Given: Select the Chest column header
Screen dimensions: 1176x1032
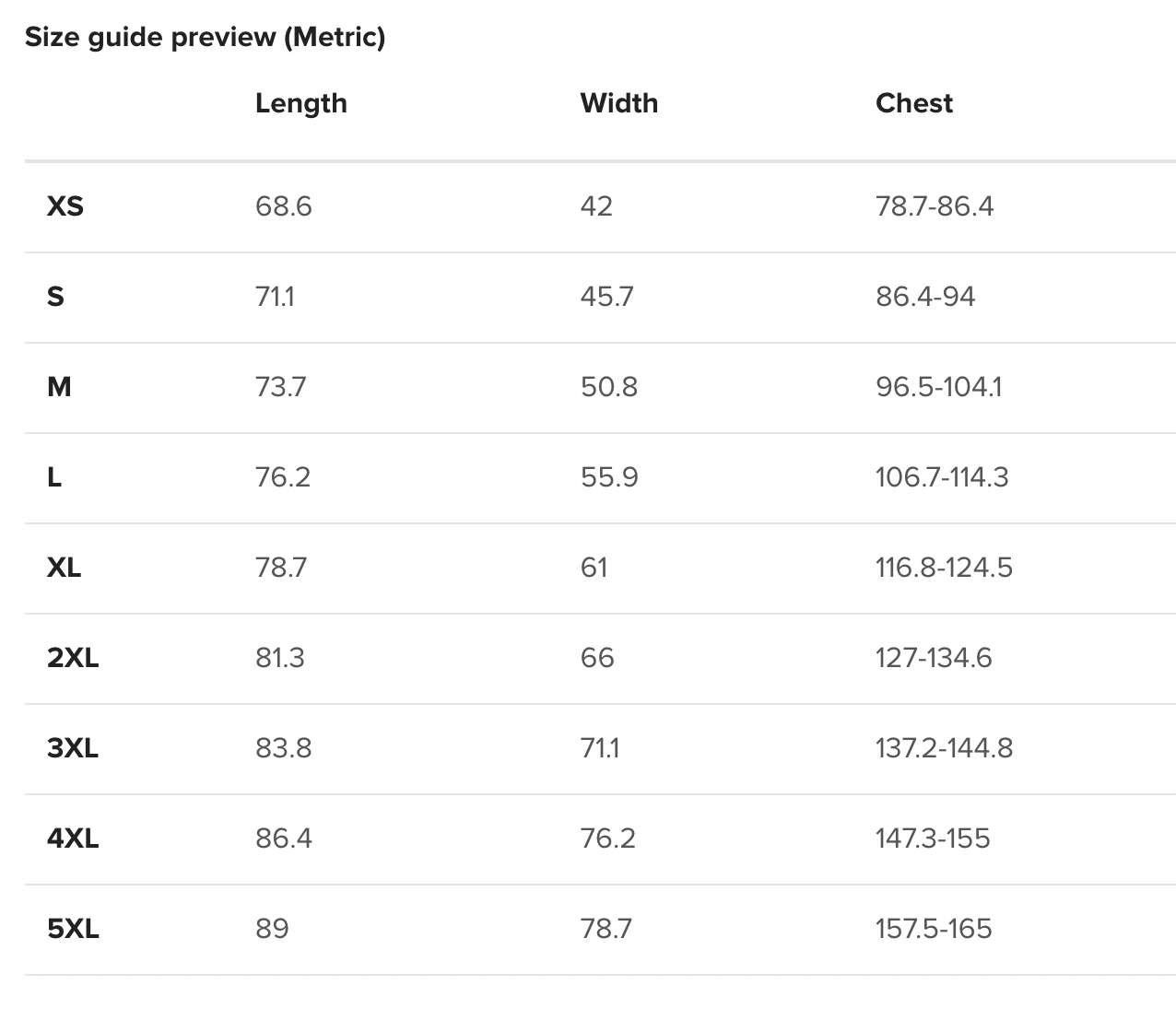Looking at the screenshot, I should click(x=913, y=103).
